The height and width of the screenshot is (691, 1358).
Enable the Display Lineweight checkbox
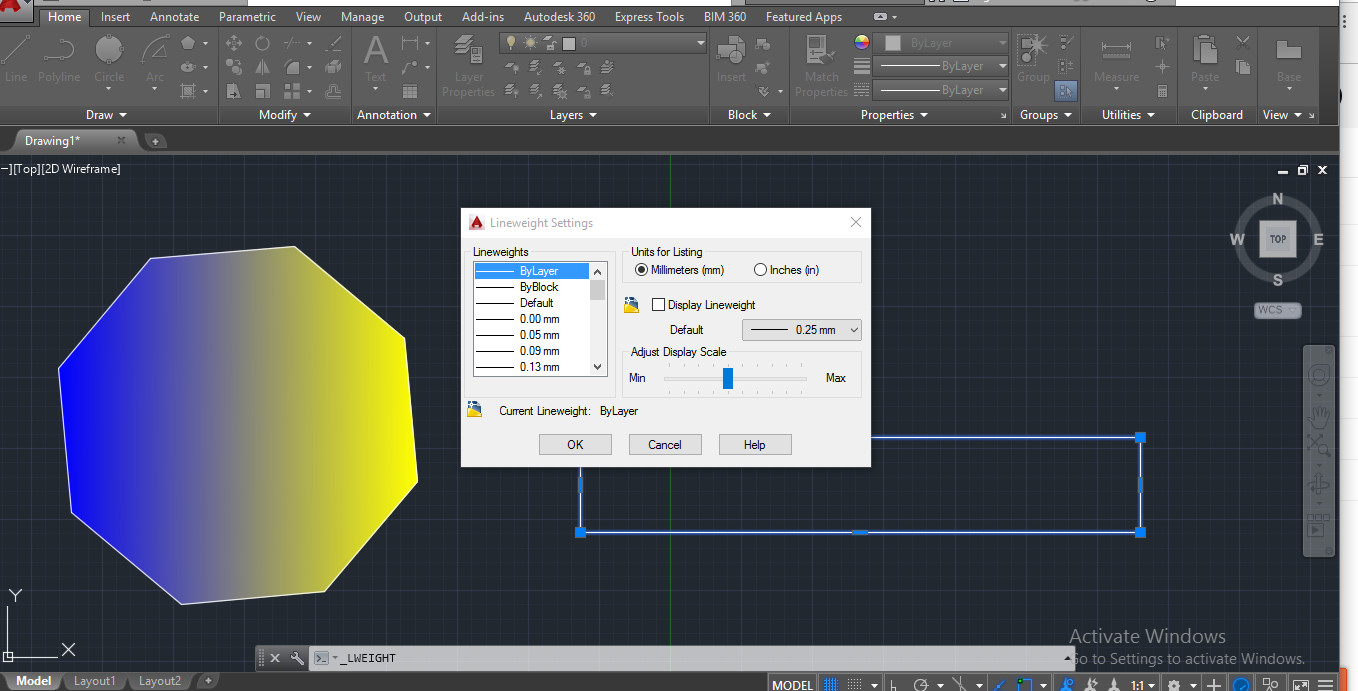[x=657, y=305]
